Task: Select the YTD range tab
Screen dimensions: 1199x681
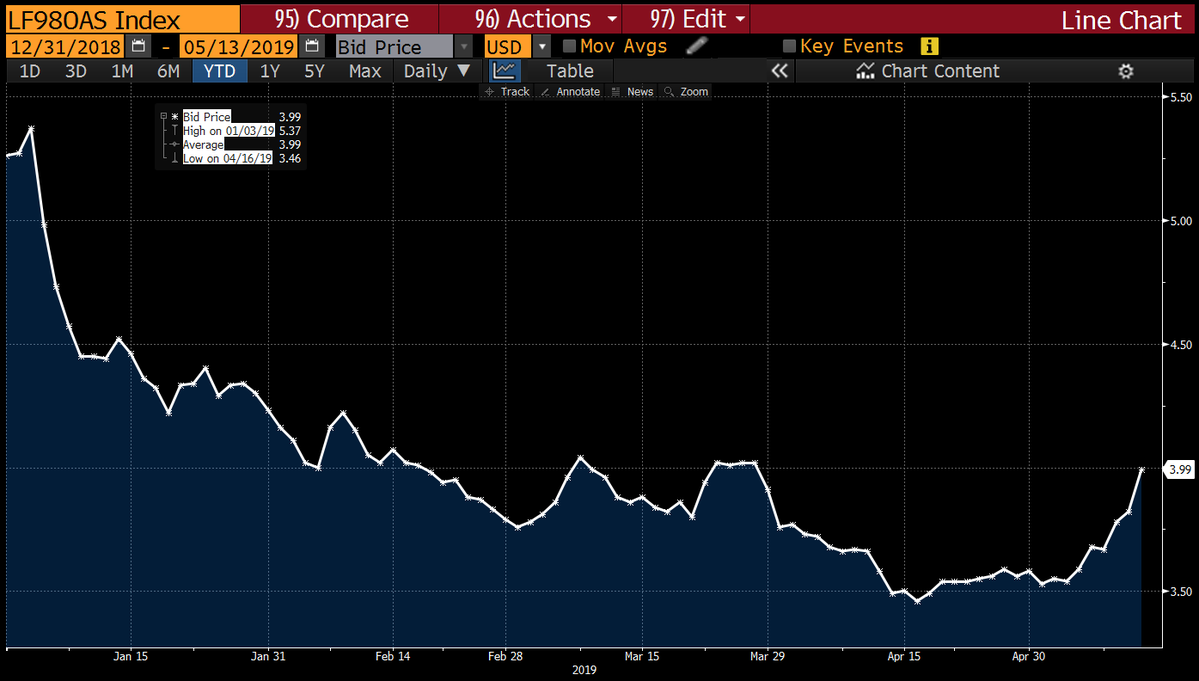Action: coord(219,71)
